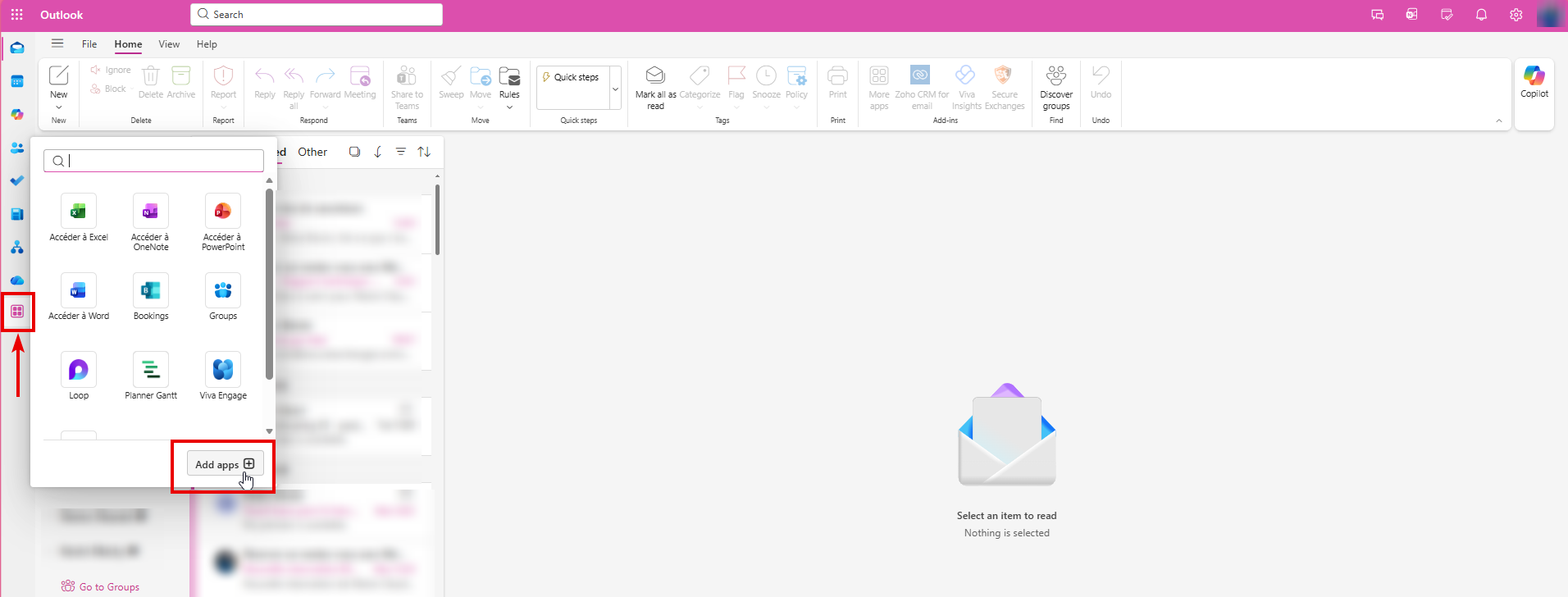
Task: Open People in the left sidebar
Action: (x=17, y=148)
